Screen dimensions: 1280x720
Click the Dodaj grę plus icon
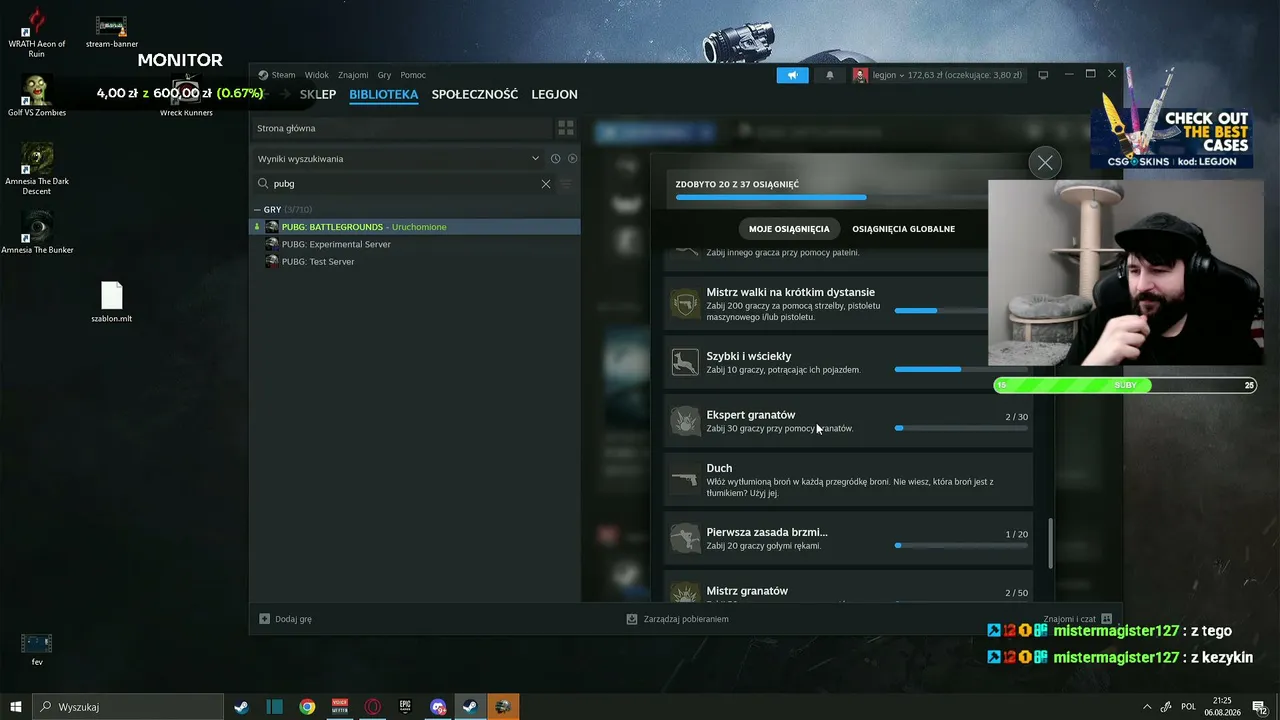pos(264,619)
